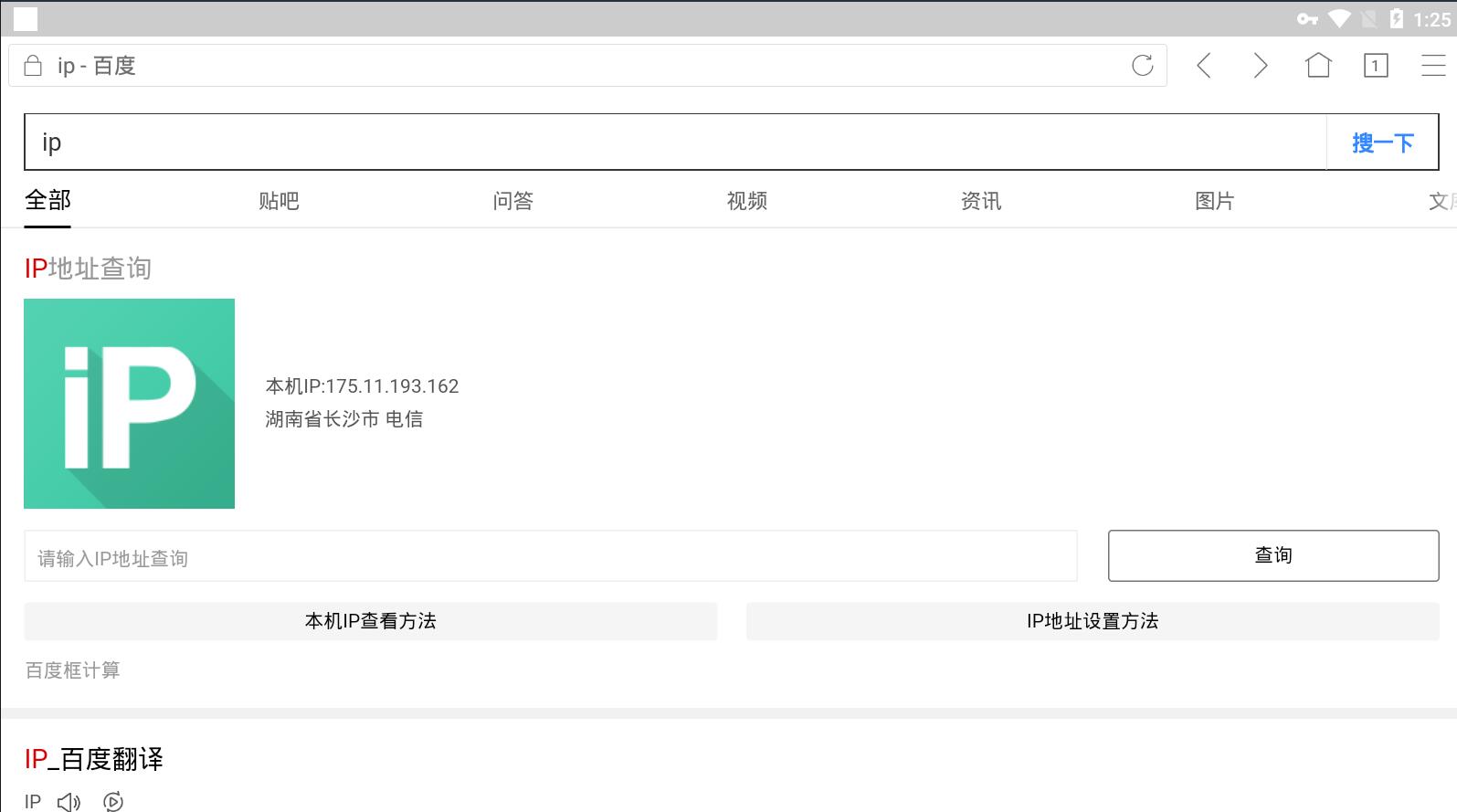The height and width of the screenshot is (812, 1457).
Task: Go forward using the right arrow
Action: point(1261,66)
